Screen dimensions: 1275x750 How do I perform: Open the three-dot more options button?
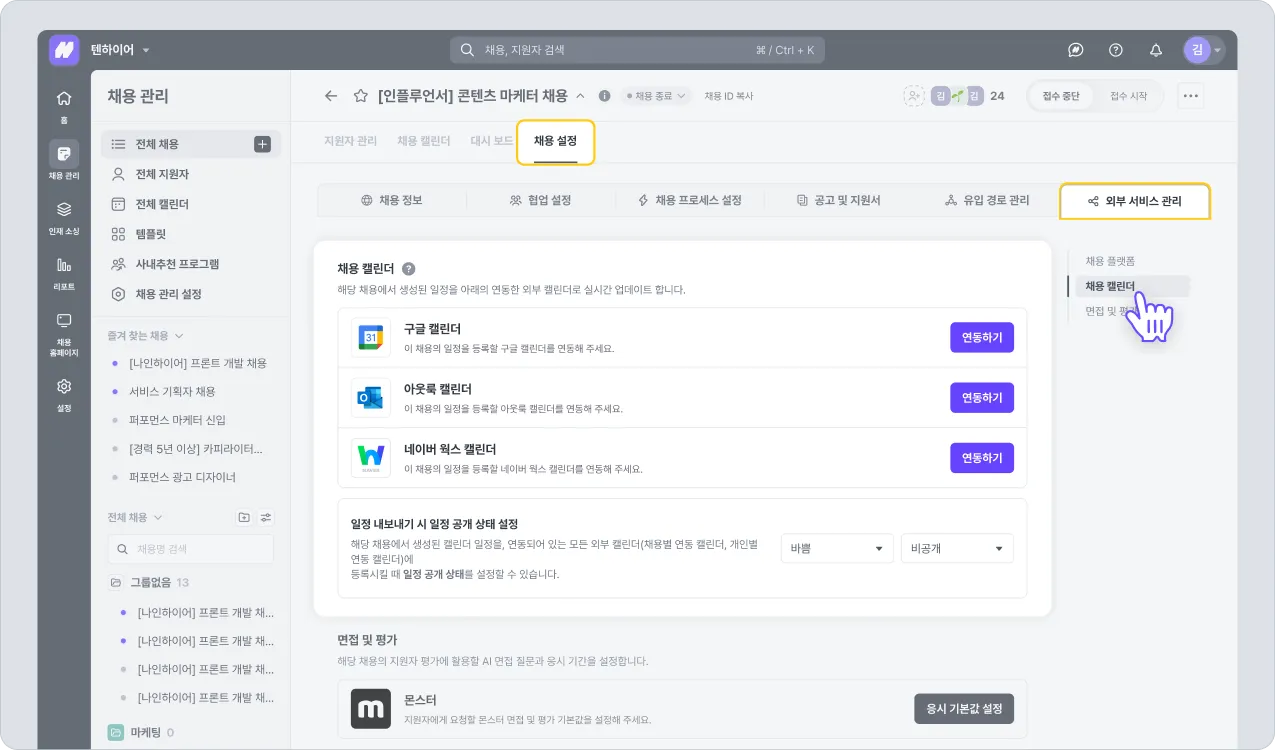coord(1190,96)
